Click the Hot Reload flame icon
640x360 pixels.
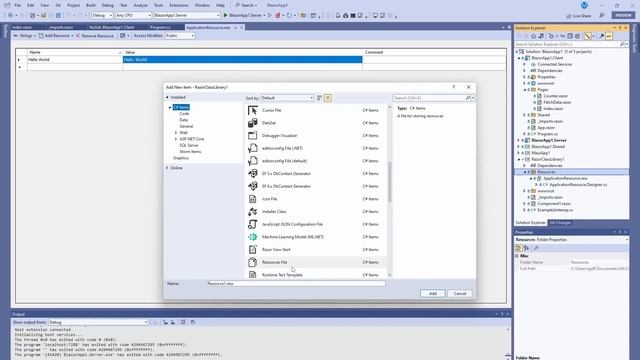[278, 15]
